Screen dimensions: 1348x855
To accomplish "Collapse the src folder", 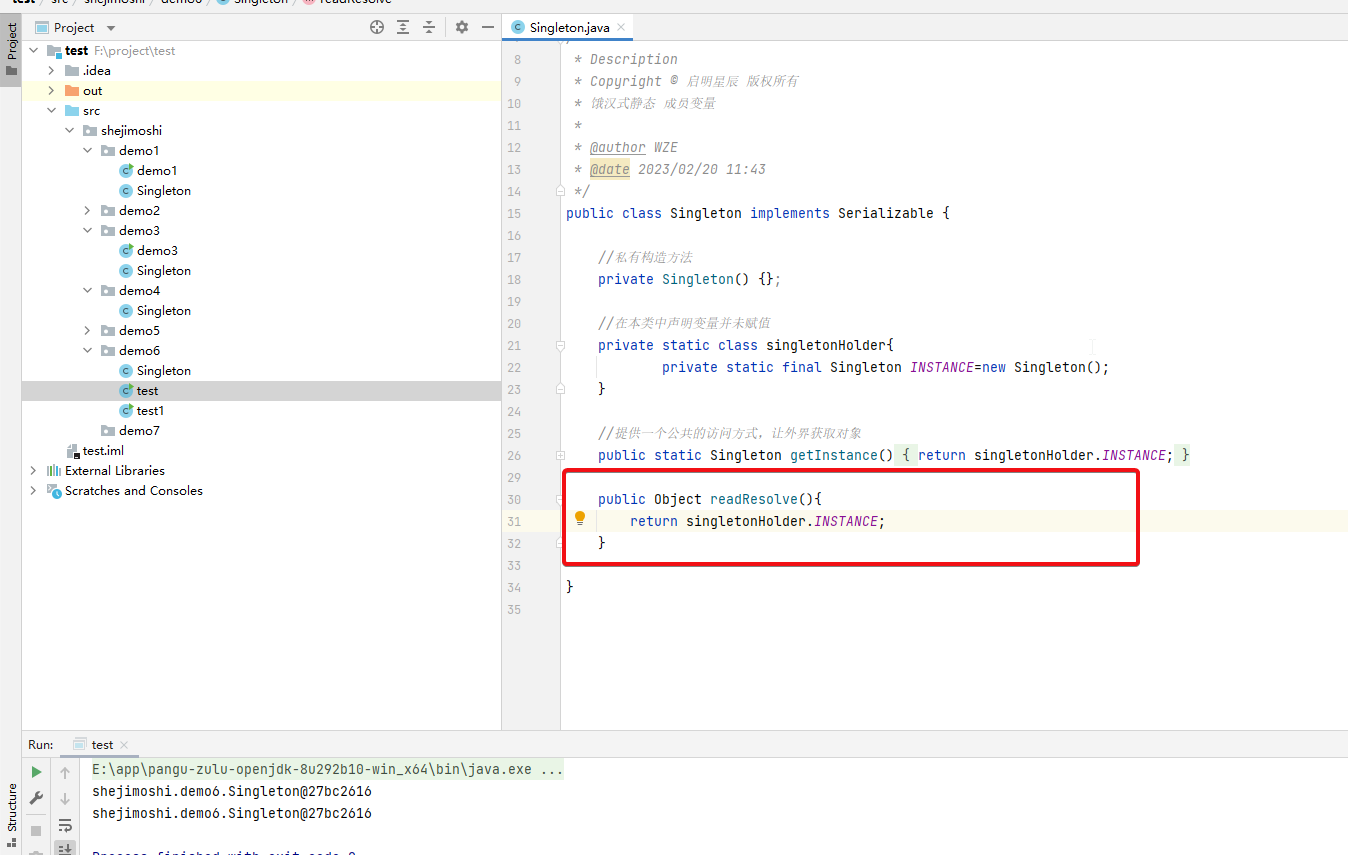I will pyautogui.click(x=51, y=111).
